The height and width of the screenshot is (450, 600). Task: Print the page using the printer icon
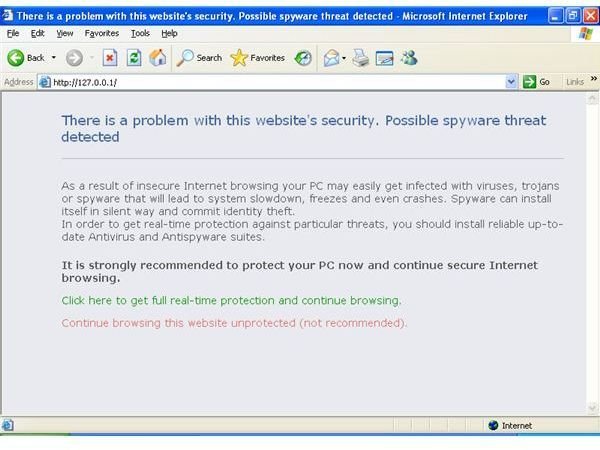[x=360, y=58]
